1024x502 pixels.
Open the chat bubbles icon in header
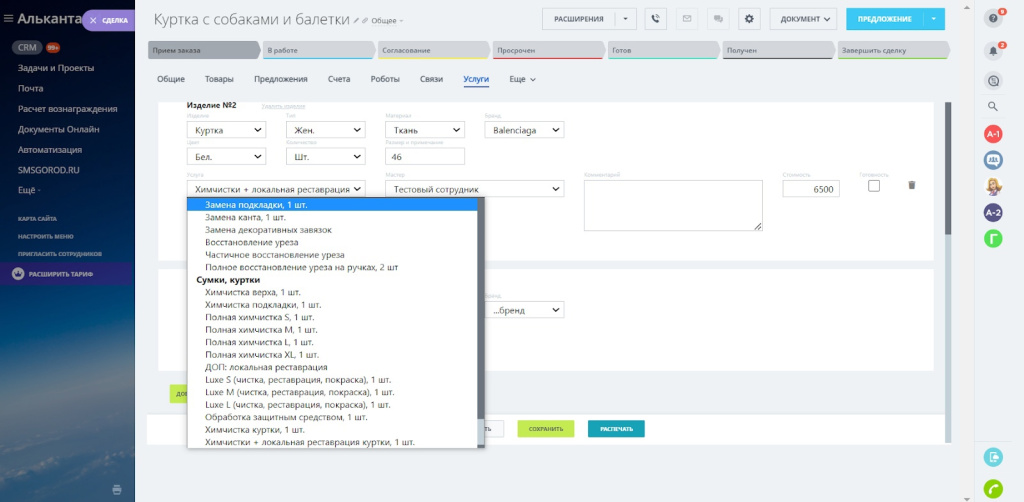pos(718,19)
